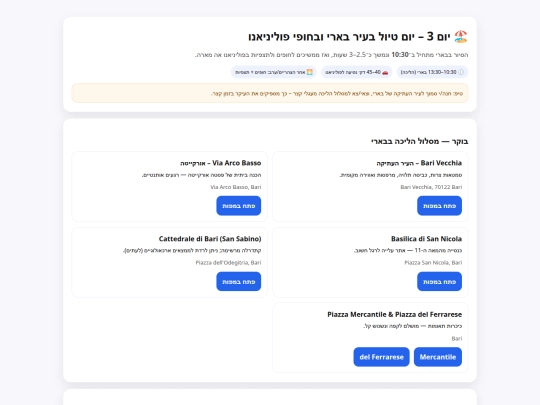Click the car icon in the 40–45 minute drive chip
Image resolution: width=540 pixels, height=405 pixels.
pyautogui.click(x=385, y=72)
